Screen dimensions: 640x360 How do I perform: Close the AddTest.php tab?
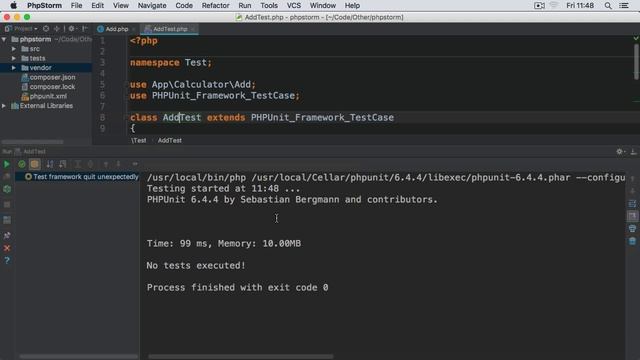[x=193, y=29]
